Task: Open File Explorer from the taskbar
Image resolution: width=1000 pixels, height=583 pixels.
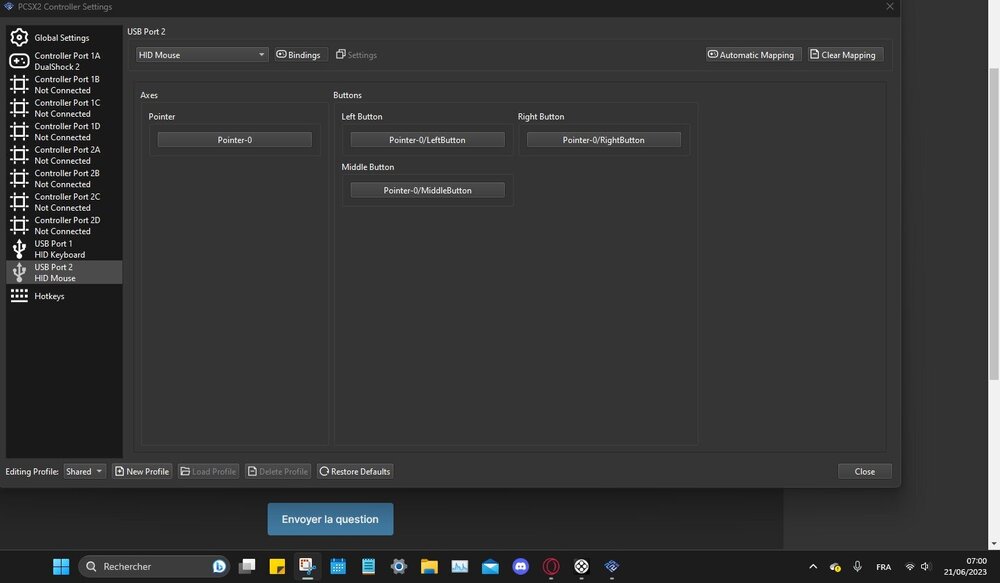Action: pos(429,566)
